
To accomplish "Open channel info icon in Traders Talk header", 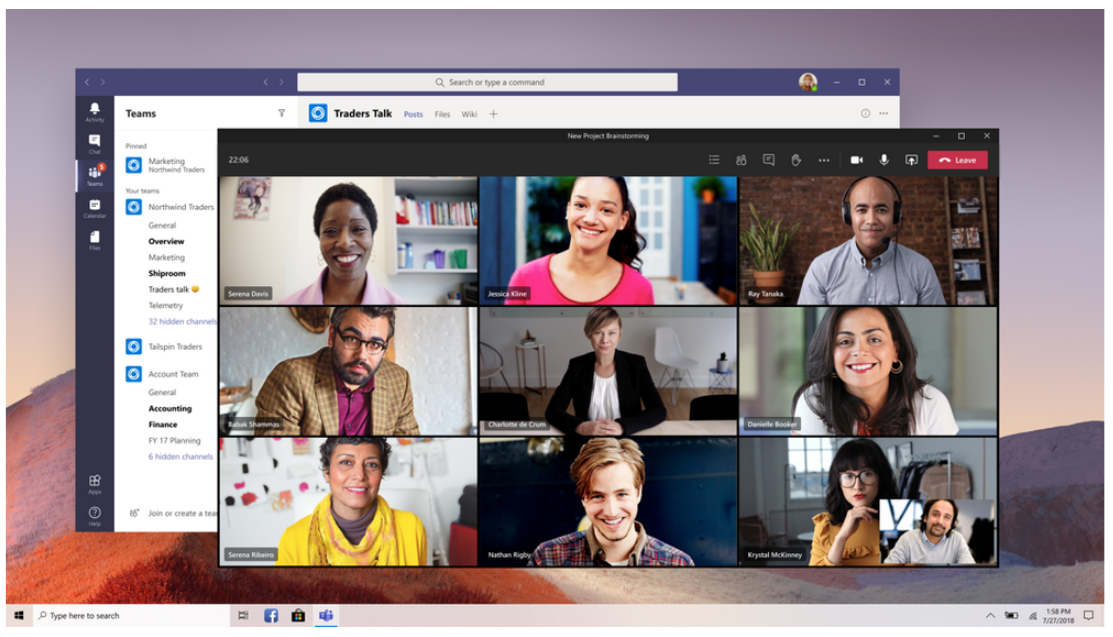I will (x=865, y=114).
